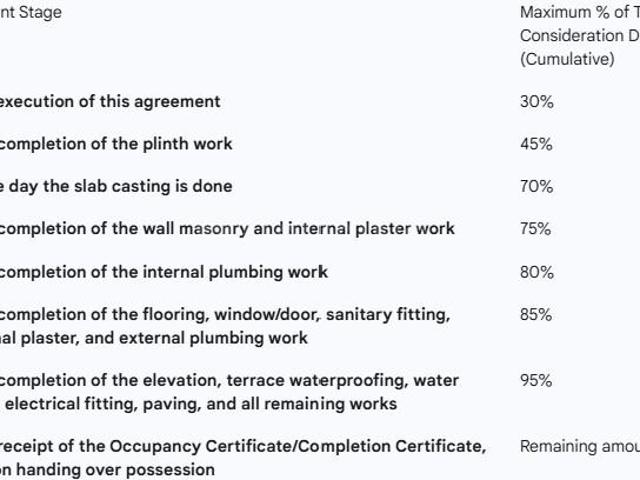Select the flooring, window/door, sanitary fitting line
640x480 pixels.
[223, 315]
